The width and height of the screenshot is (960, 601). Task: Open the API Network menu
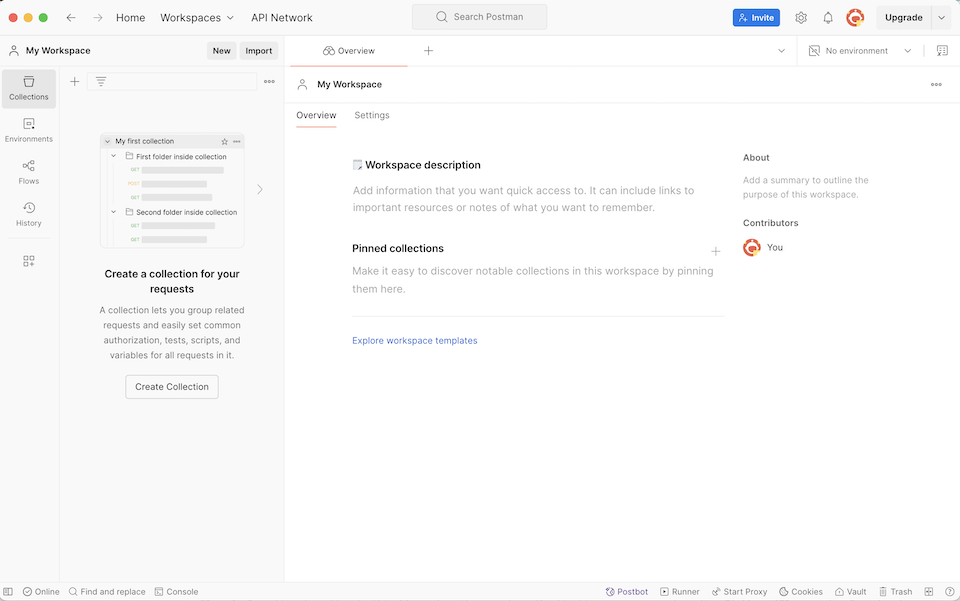click(281, 17)
